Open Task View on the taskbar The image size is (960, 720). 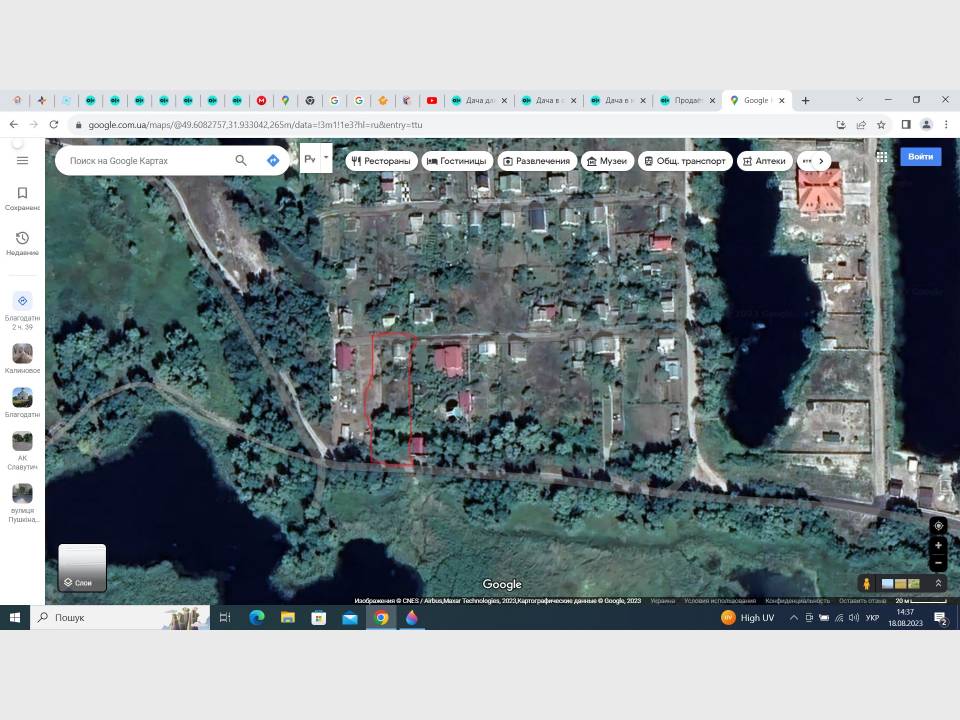coord(225,618)
